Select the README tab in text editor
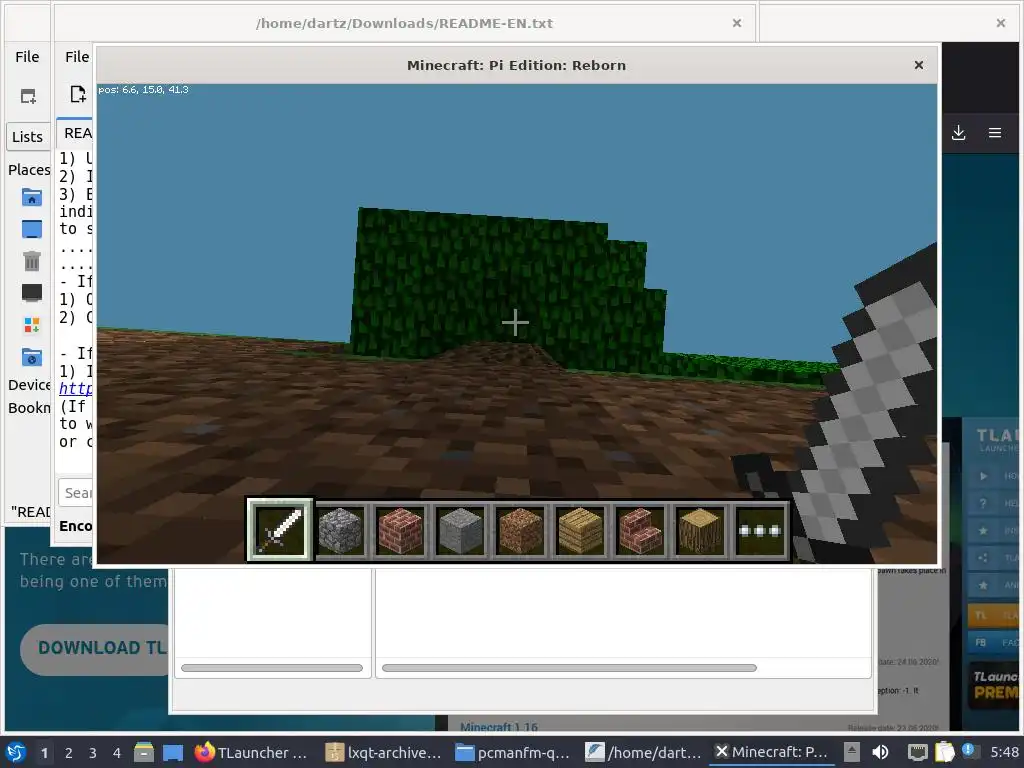 click(74, 133)
